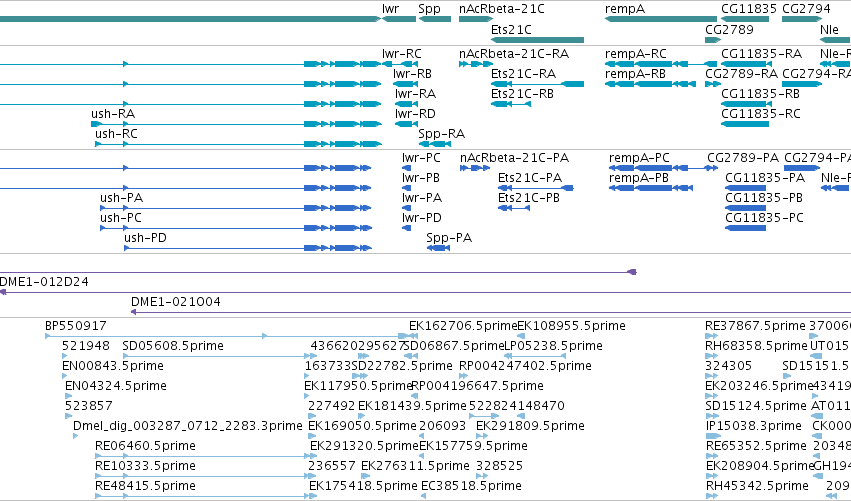
Task: Select the CG11835-PA protein label
Action: pos(765,178)
